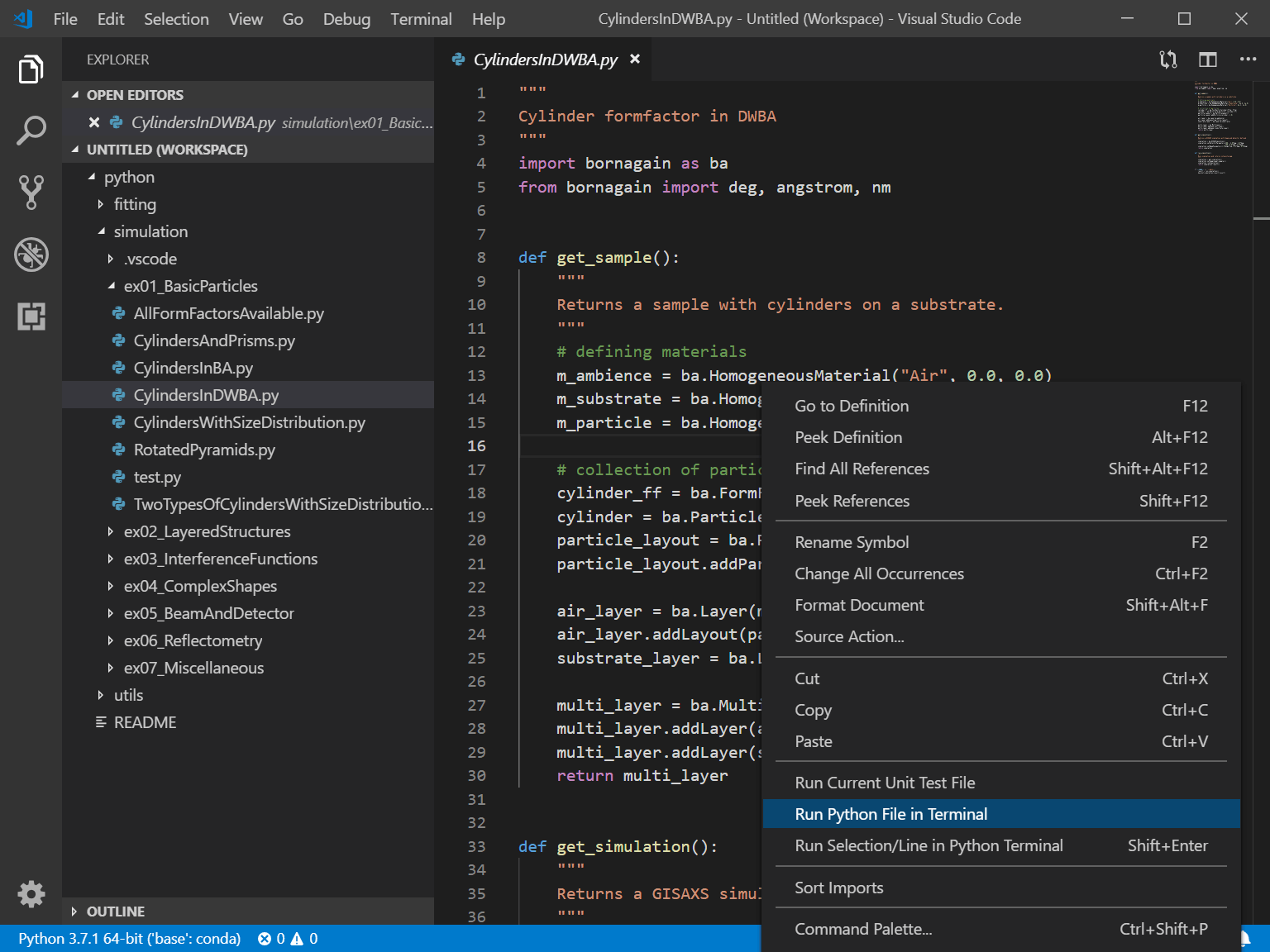Collapse the simulation folder
This screenshot has height=952, width=1270.
point(101,231)
